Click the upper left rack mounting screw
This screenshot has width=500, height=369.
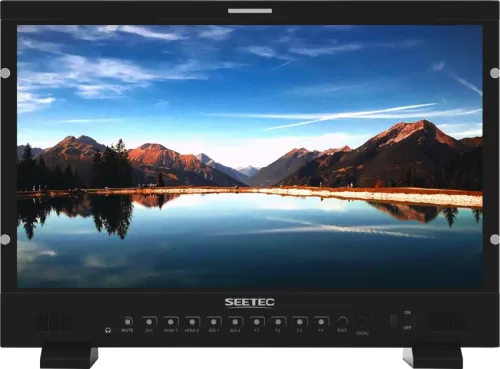click(5, 73)
